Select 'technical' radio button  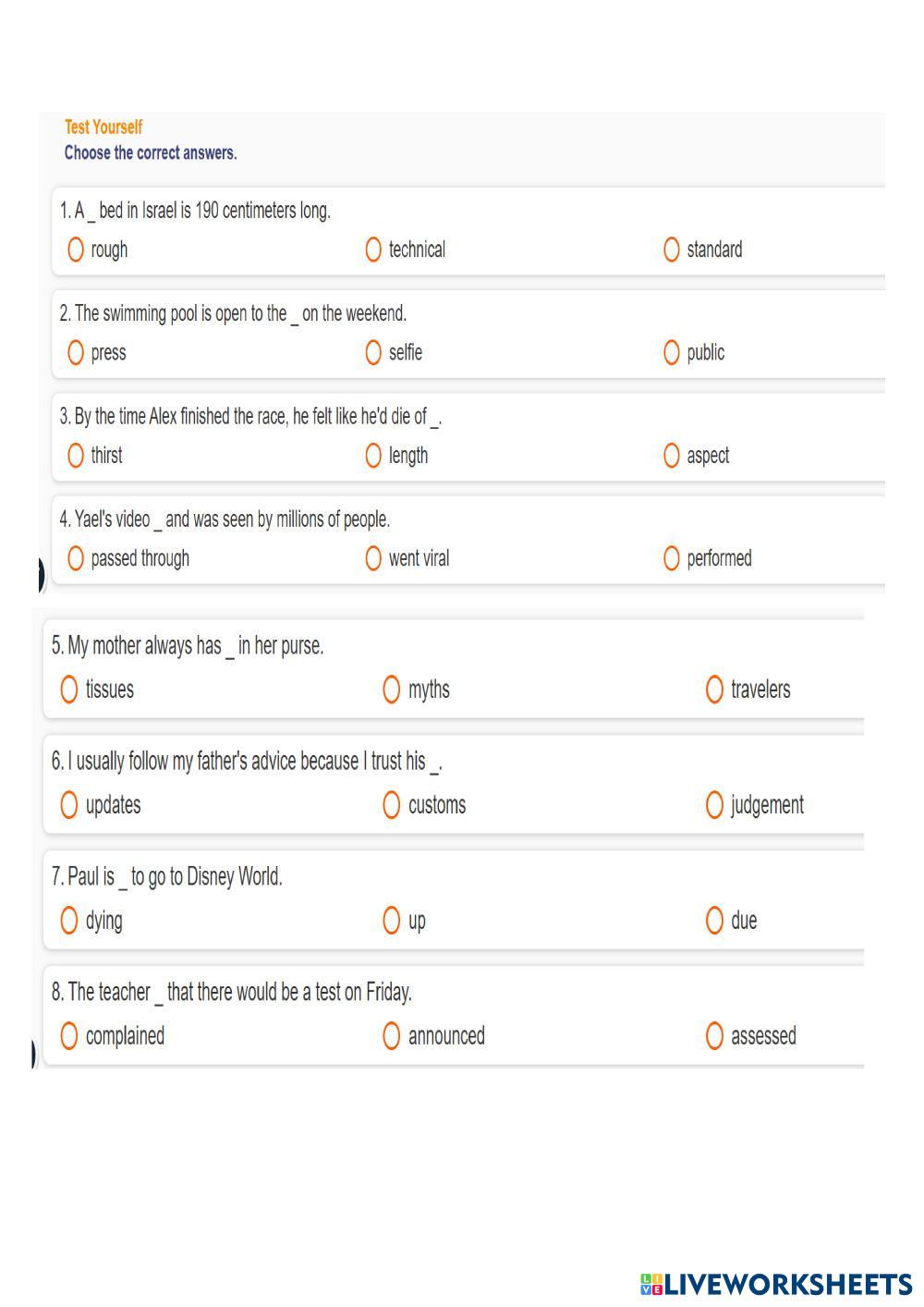[373, 250]
